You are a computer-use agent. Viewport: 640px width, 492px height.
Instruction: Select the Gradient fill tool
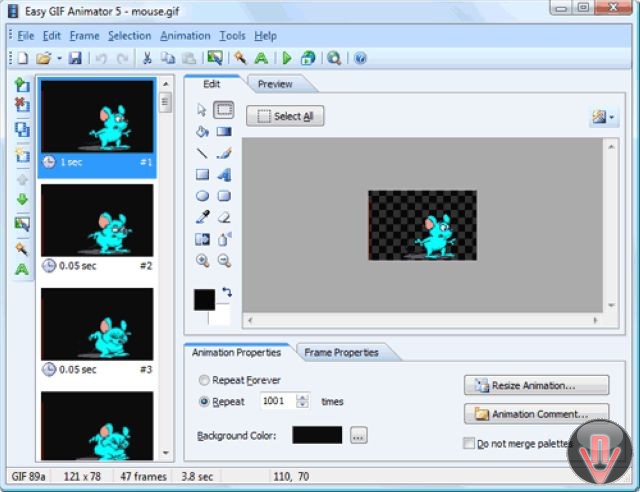224,131
